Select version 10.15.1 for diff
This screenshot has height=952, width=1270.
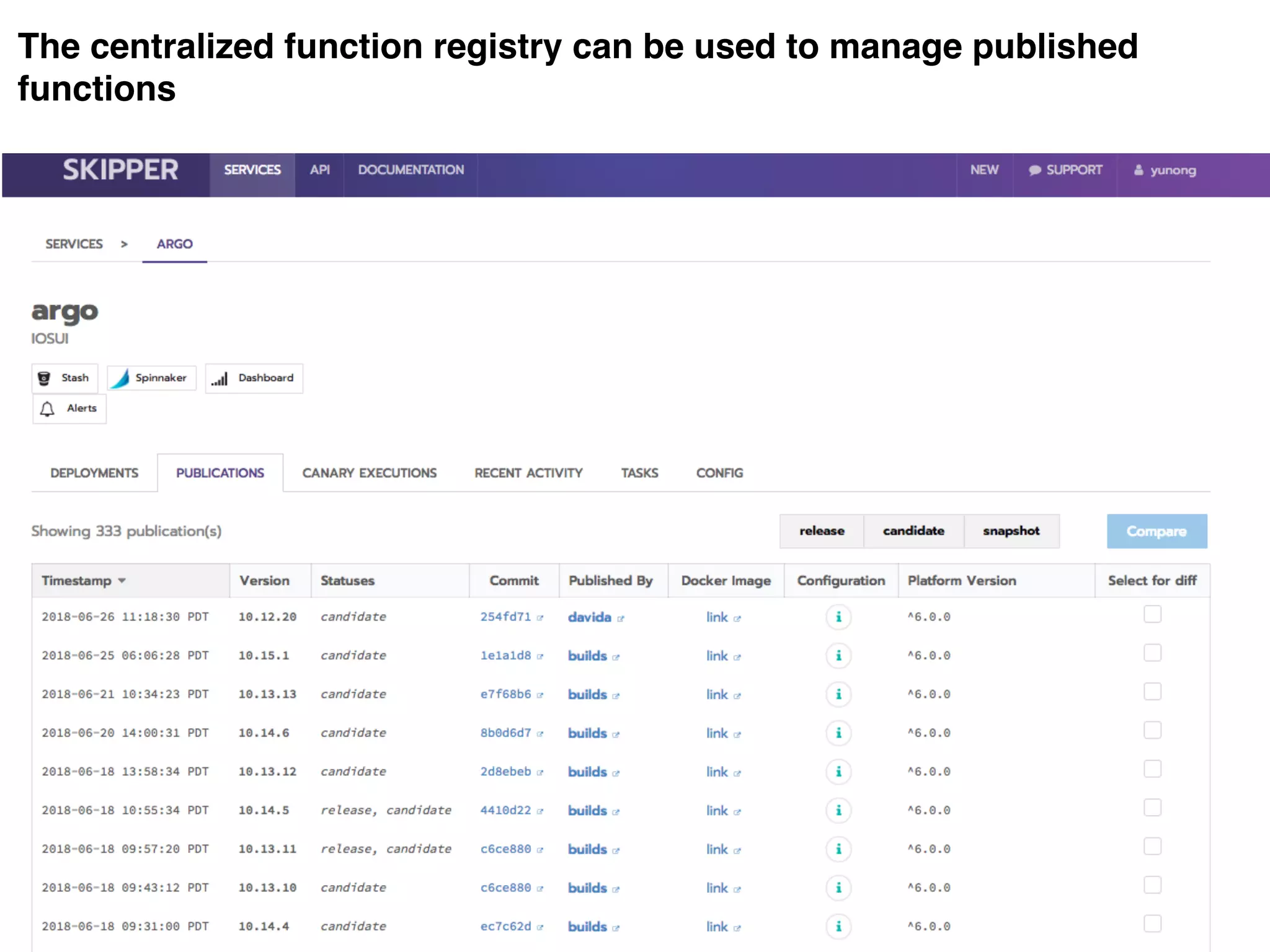(x=1152, y=653)
